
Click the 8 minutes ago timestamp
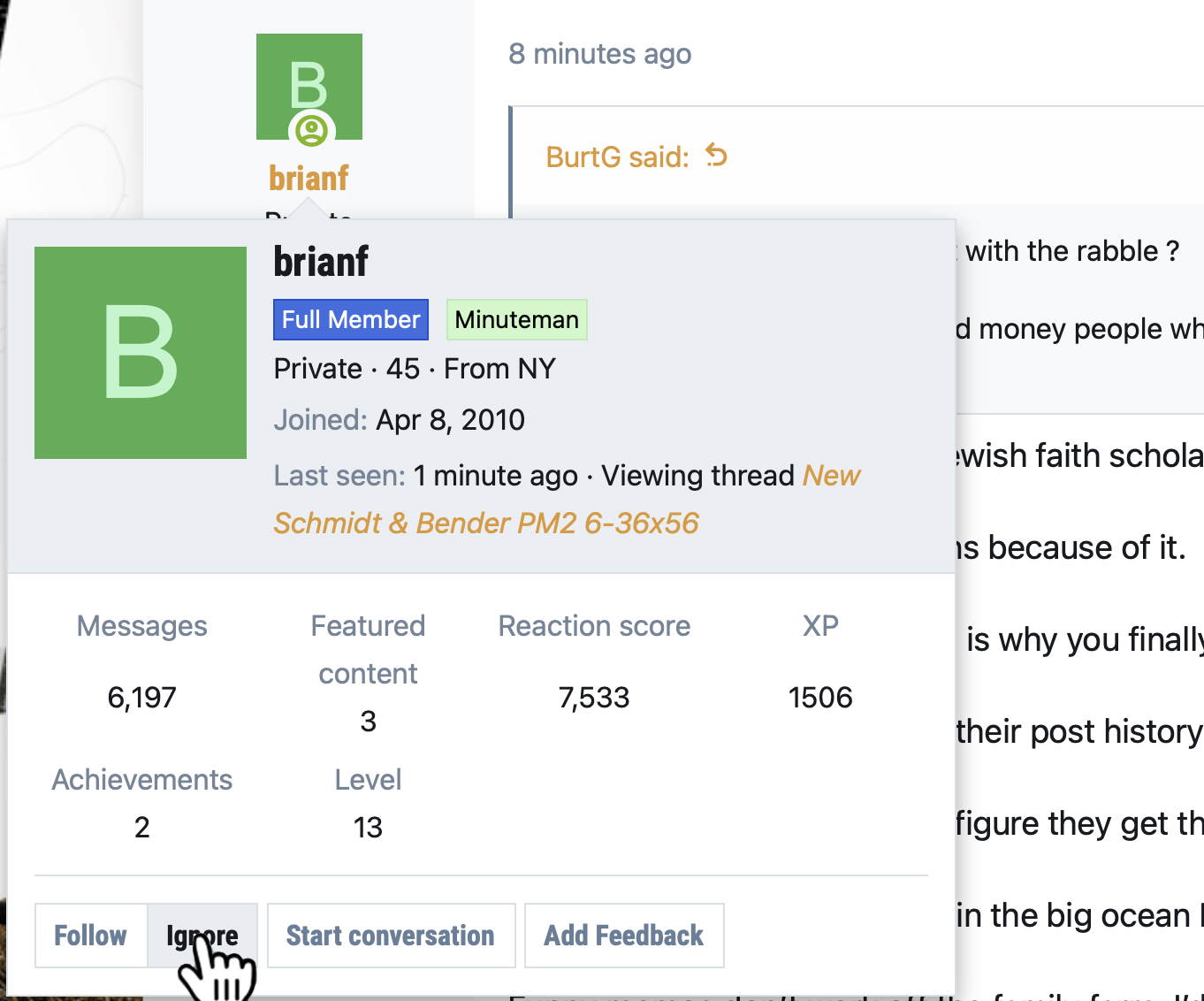coord(600,54)
